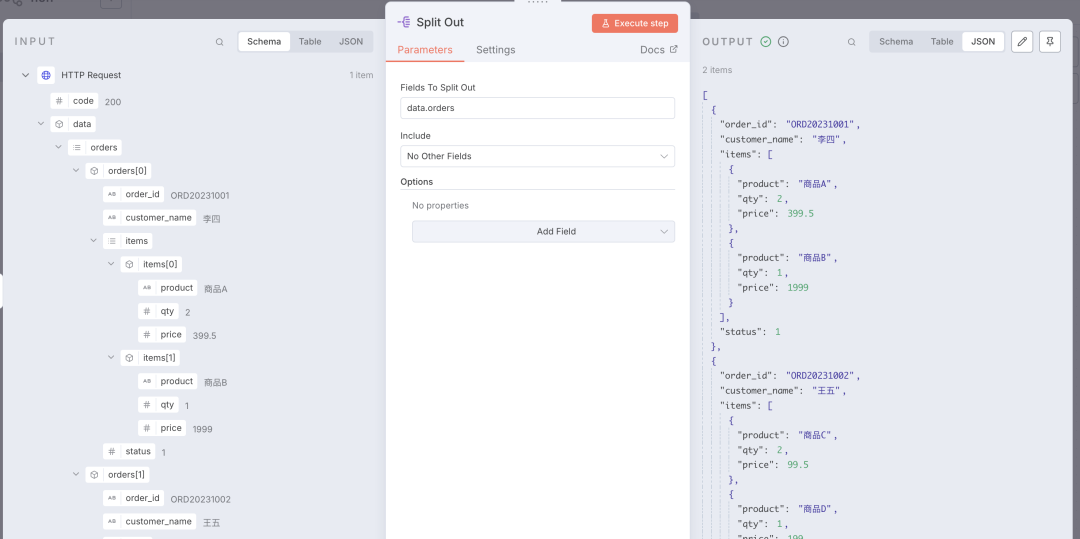This screenshot has height=539, width=1080.
Task: Collapse the orders[0] schema node
Action: 76,171
